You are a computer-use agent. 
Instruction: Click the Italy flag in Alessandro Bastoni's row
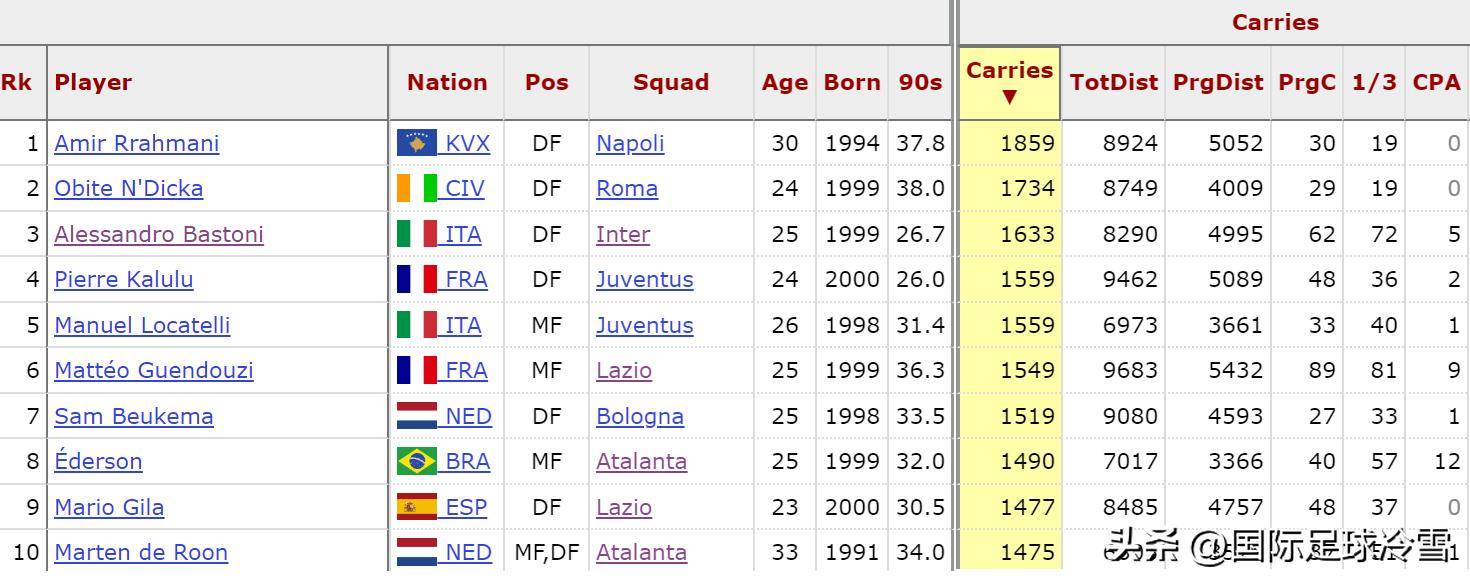(x=417, y=234)
